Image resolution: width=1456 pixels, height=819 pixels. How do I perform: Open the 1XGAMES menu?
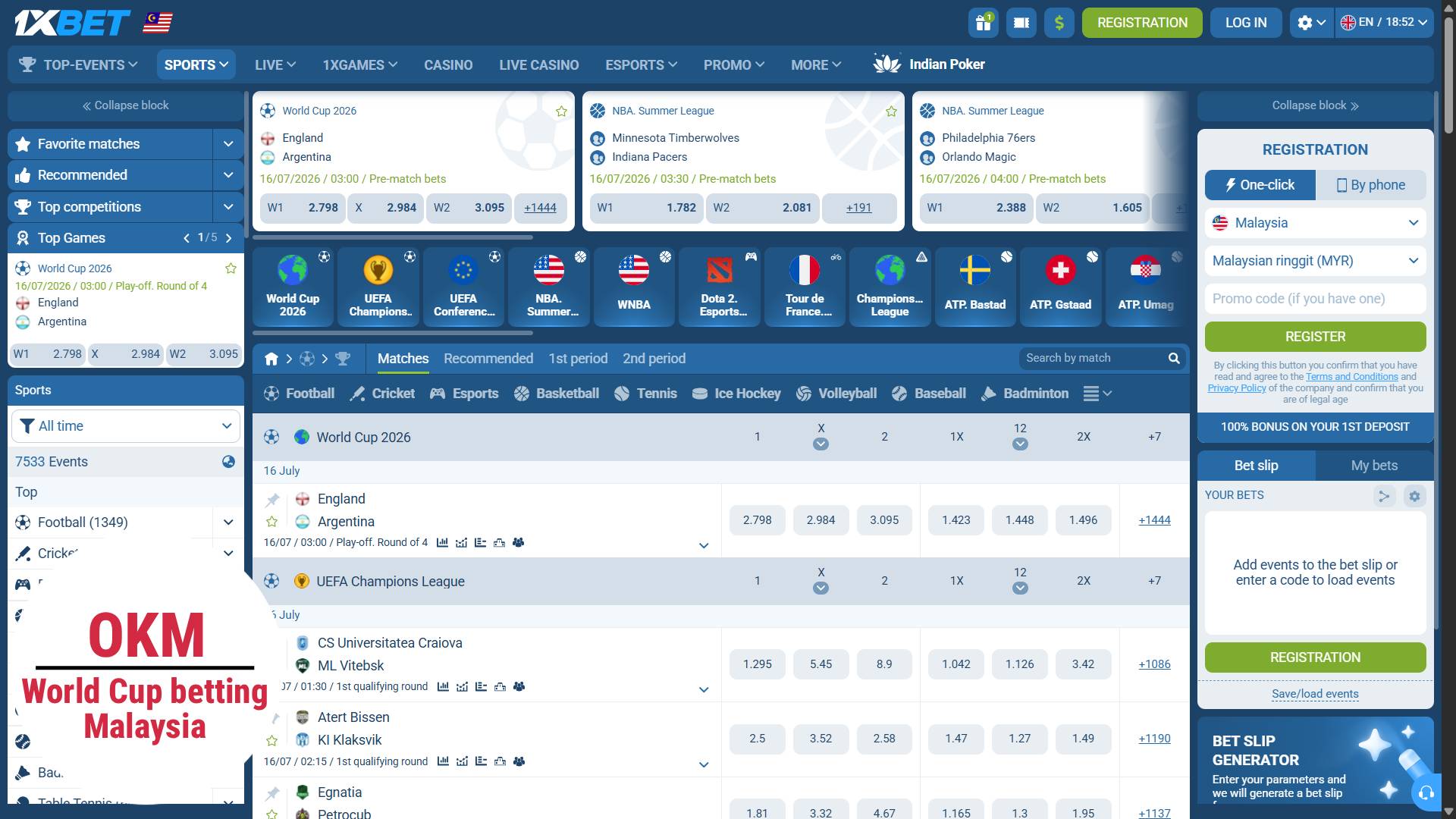click(359, 65)
